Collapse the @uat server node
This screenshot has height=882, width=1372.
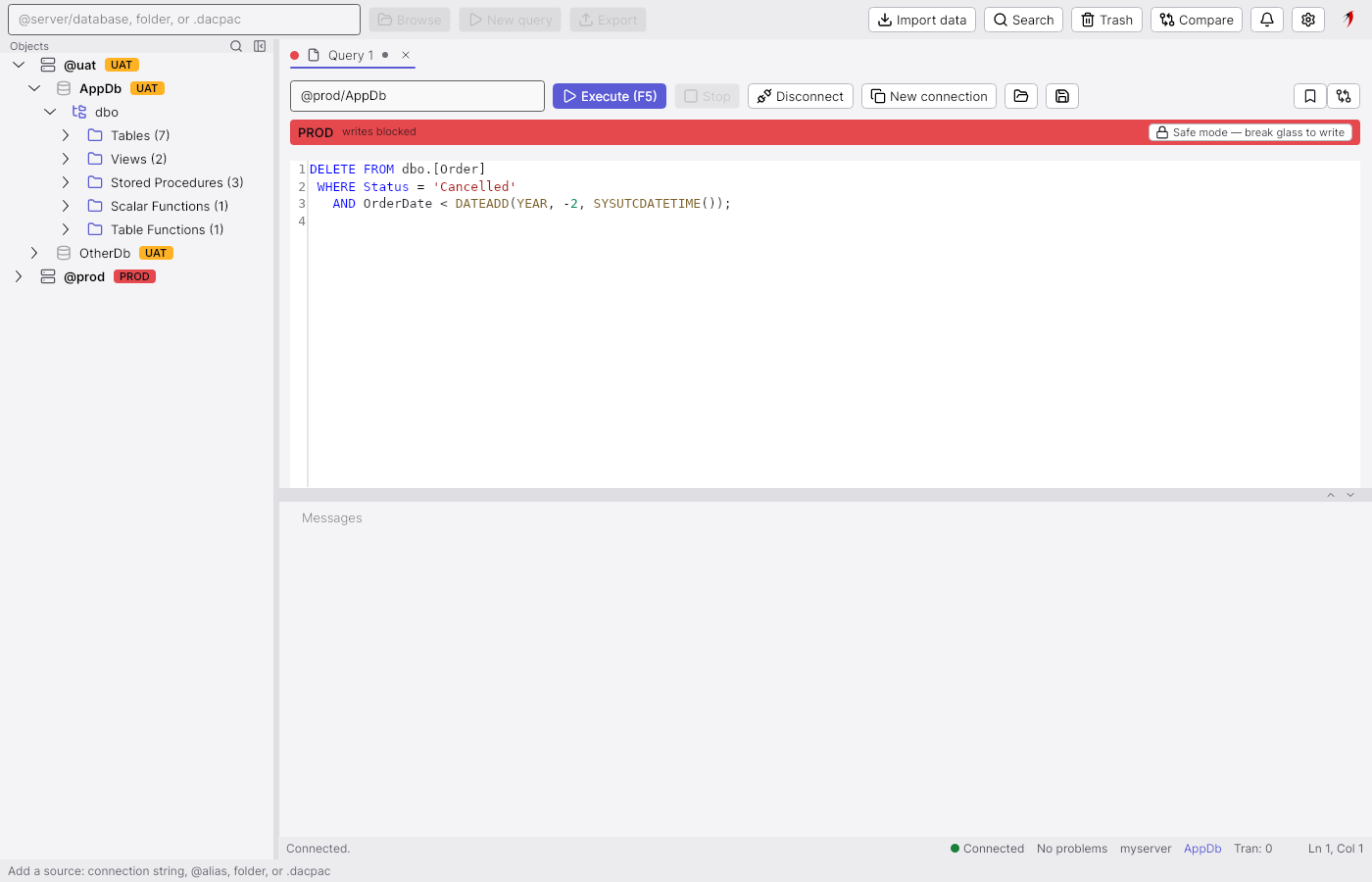19,65
